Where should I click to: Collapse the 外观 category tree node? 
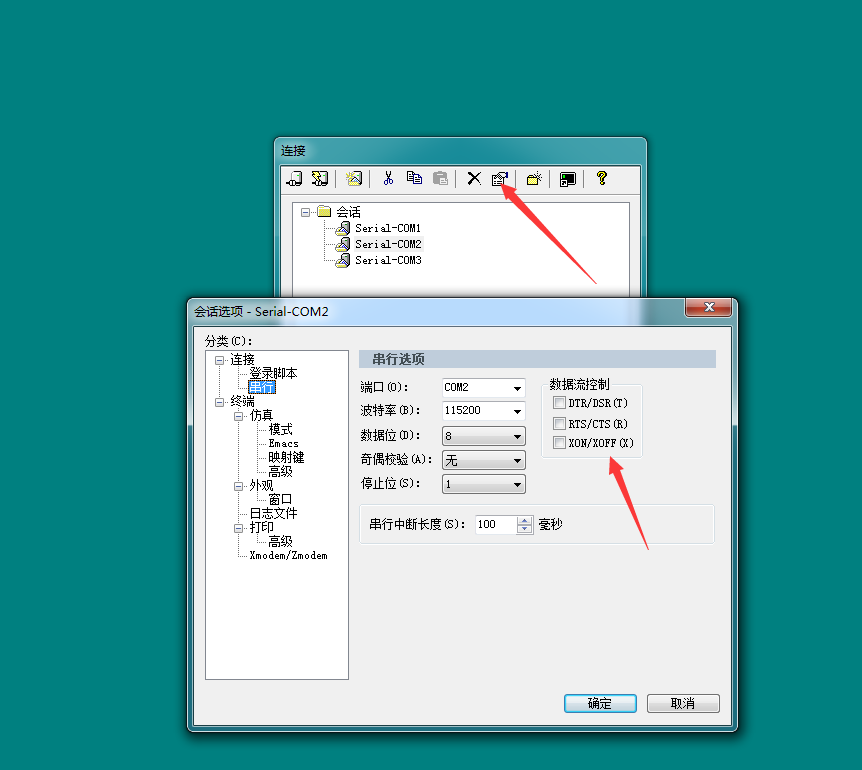(x=239, y=486)
